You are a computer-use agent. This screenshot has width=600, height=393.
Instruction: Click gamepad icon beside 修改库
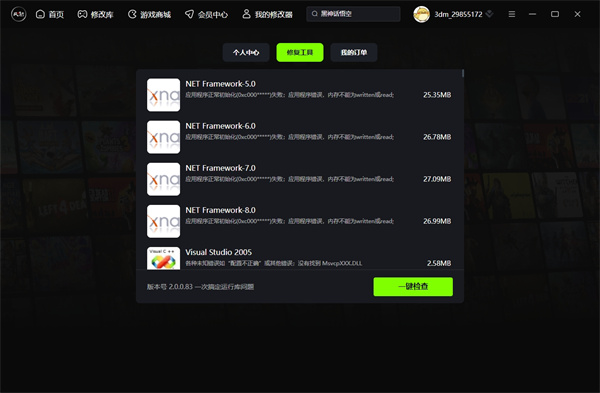click(x=82, y=14)
